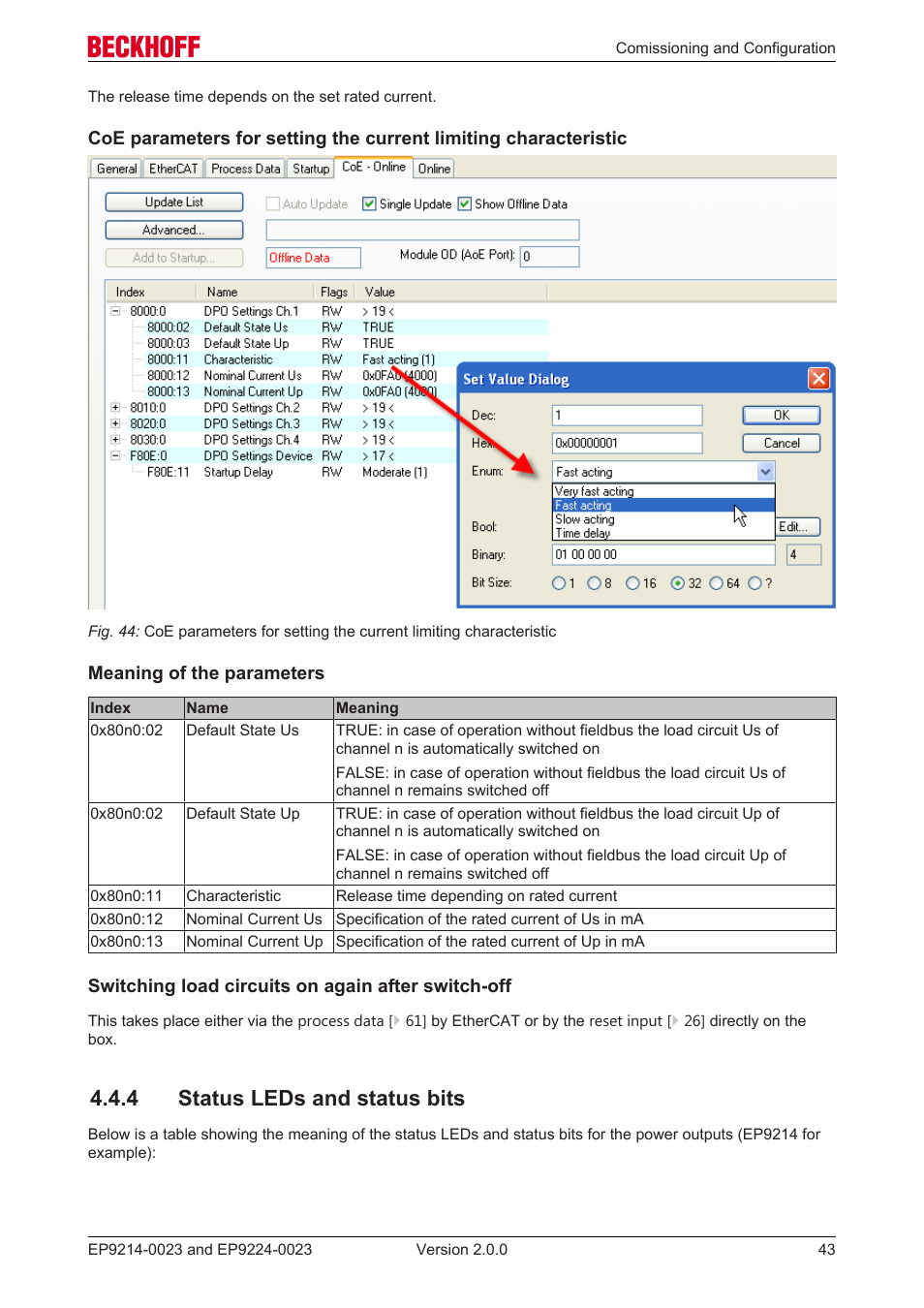Click the Index column header
924x1308 pixels.
tap(151, 292)
